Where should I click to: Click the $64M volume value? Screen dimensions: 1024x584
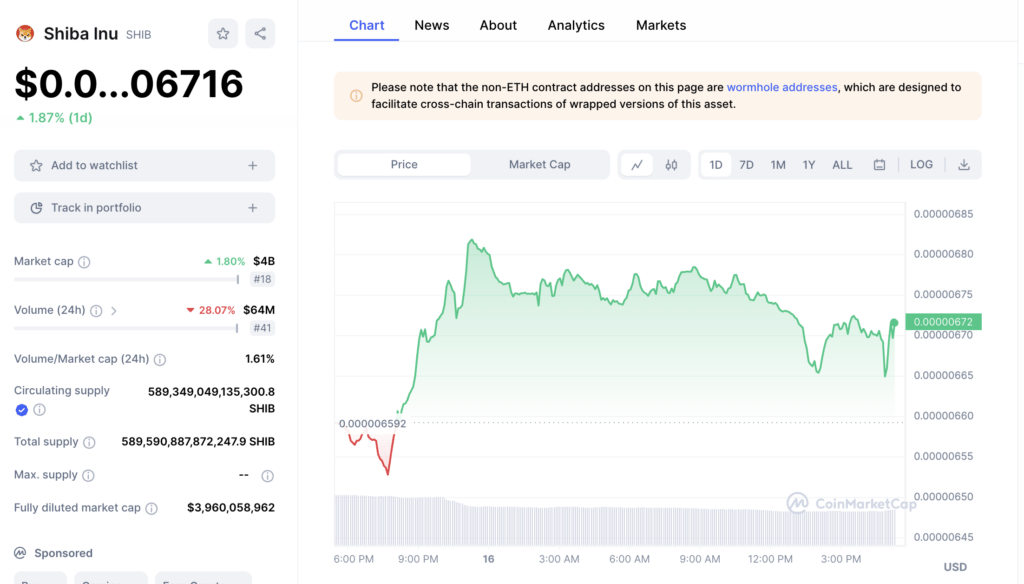click(259, 310)
